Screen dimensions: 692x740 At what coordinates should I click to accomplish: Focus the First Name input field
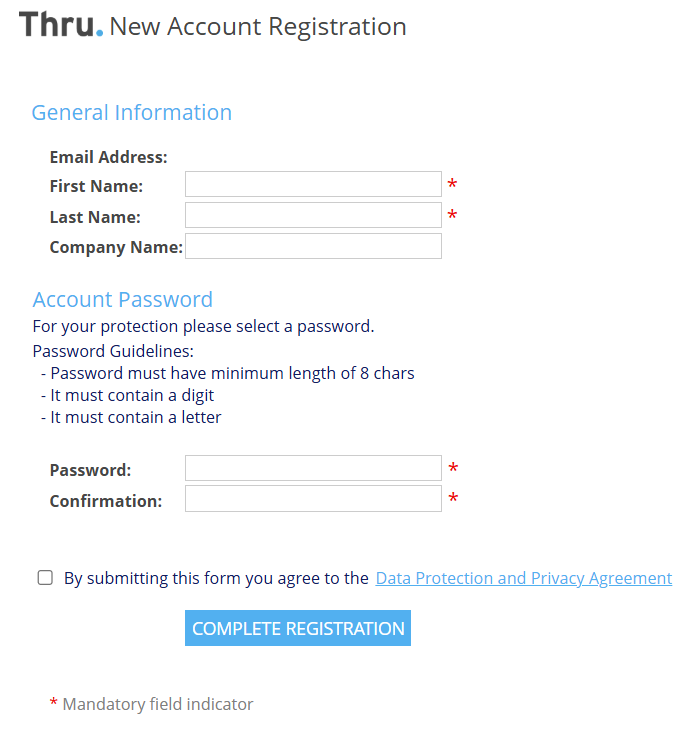pyautogui.click(x=313, y=185)
